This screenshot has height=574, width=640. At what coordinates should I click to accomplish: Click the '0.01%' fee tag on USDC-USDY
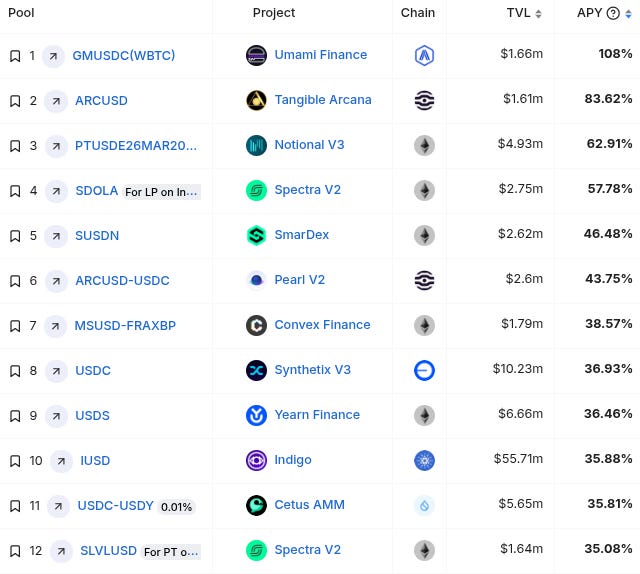[x=176, y=507]
